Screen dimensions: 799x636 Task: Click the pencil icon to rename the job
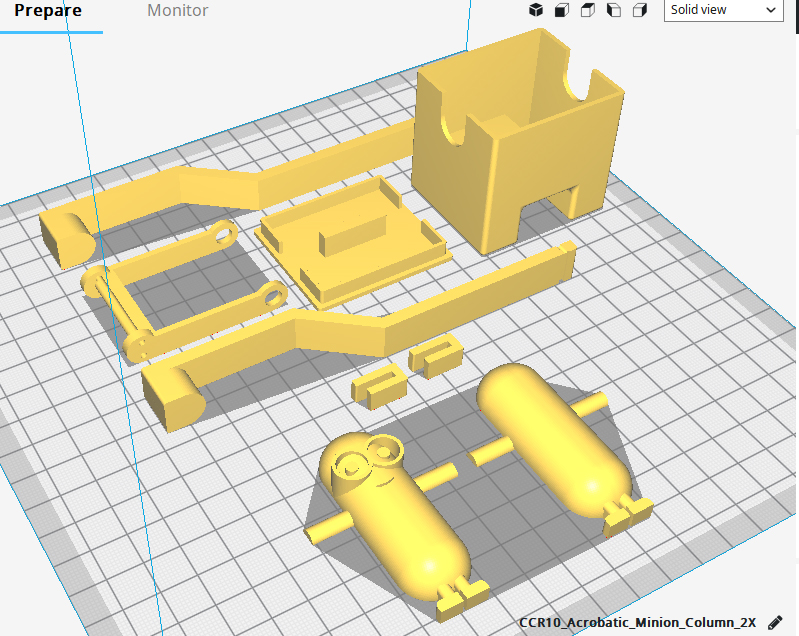tap(775, 623)
